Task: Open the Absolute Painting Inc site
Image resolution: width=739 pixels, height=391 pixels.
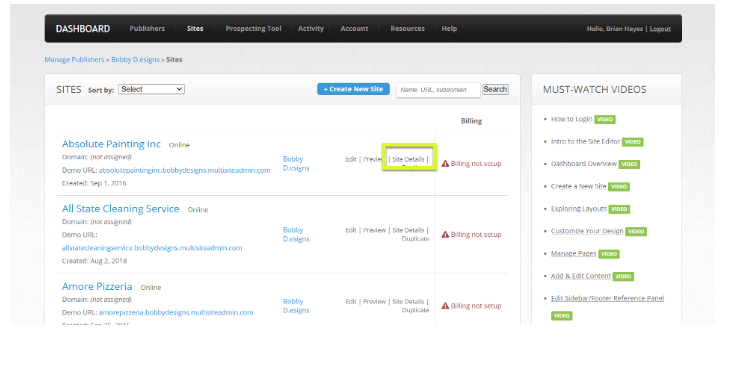Action: point(111,144)
